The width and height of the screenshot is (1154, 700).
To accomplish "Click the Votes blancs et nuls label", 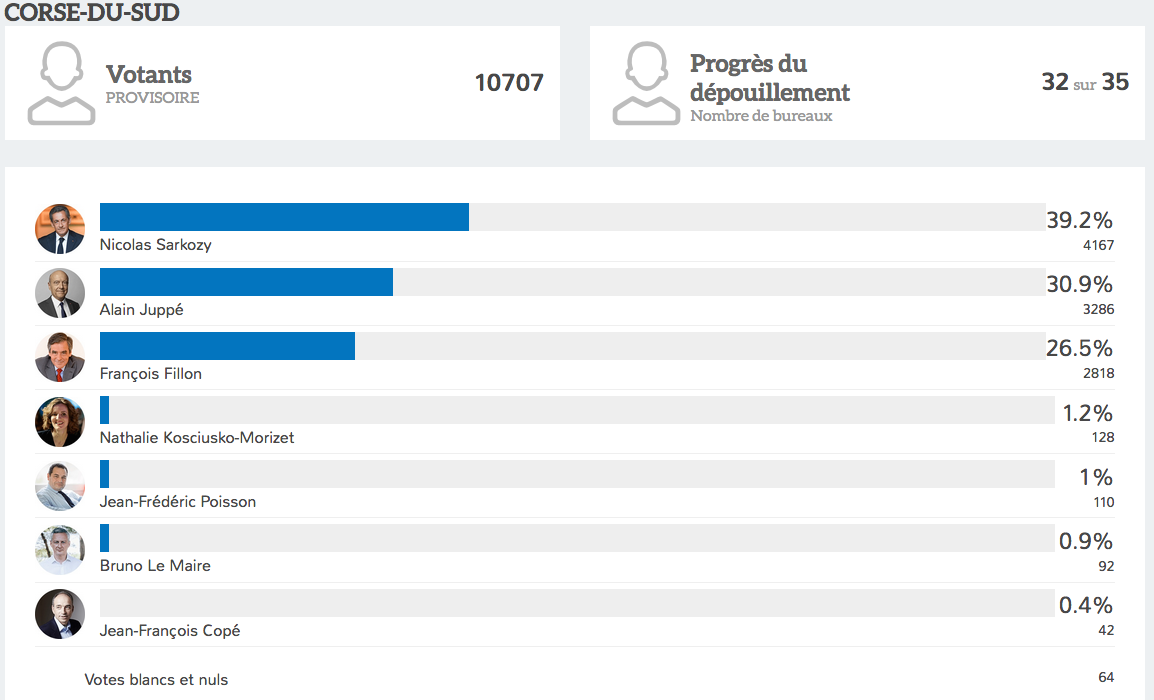I will pyautogui.click(x=156, y=680).
